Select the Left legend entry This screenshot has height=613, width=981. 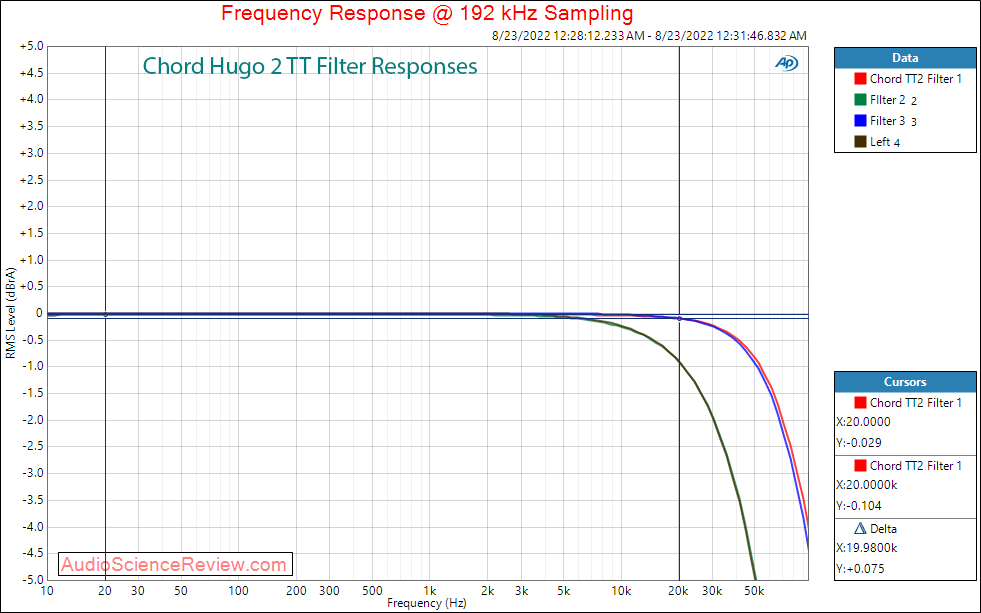coord(877,142)
